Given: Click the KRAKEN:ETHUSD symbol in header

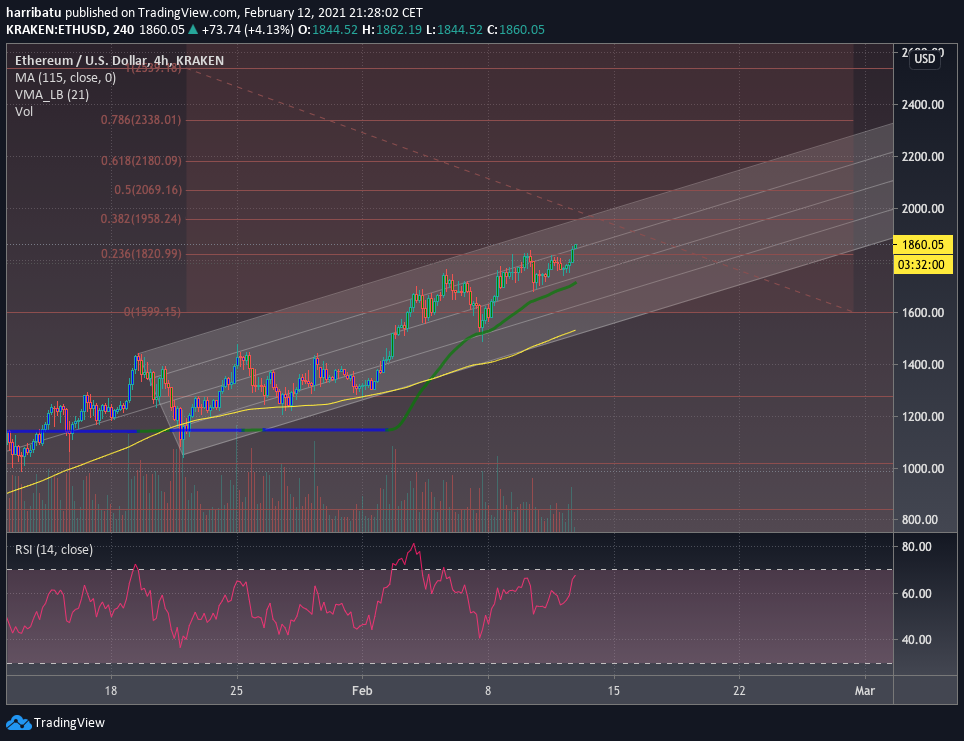Looking at the screenshot, I should coord(55,30).
